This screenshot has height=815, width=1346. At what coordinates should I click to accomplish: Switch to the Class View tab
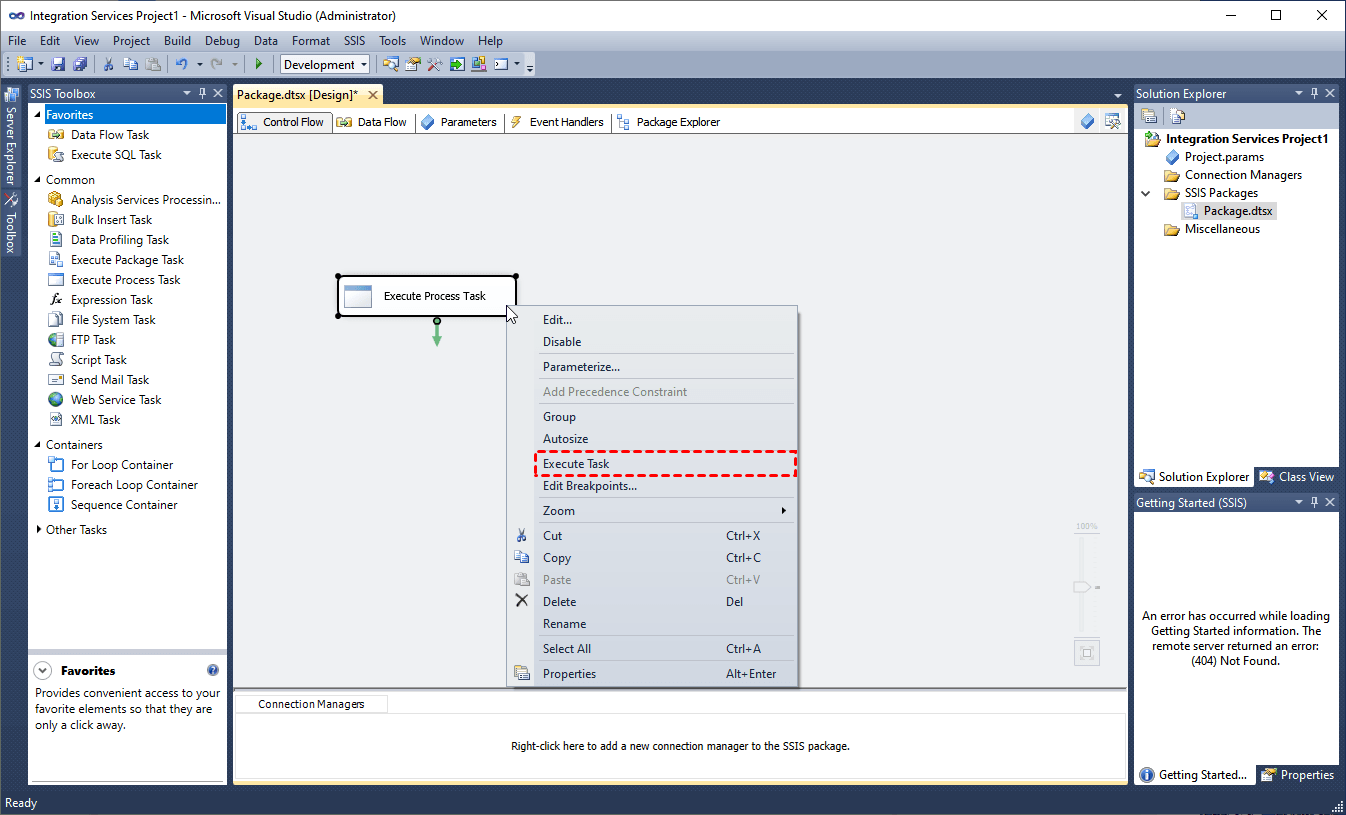click(x=1297, y=477)
